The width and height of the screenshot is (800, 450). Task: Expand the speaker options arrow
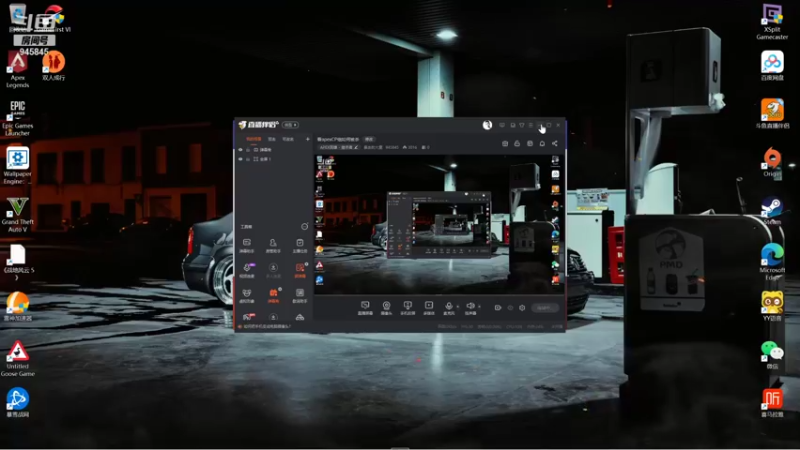(479, 307)
